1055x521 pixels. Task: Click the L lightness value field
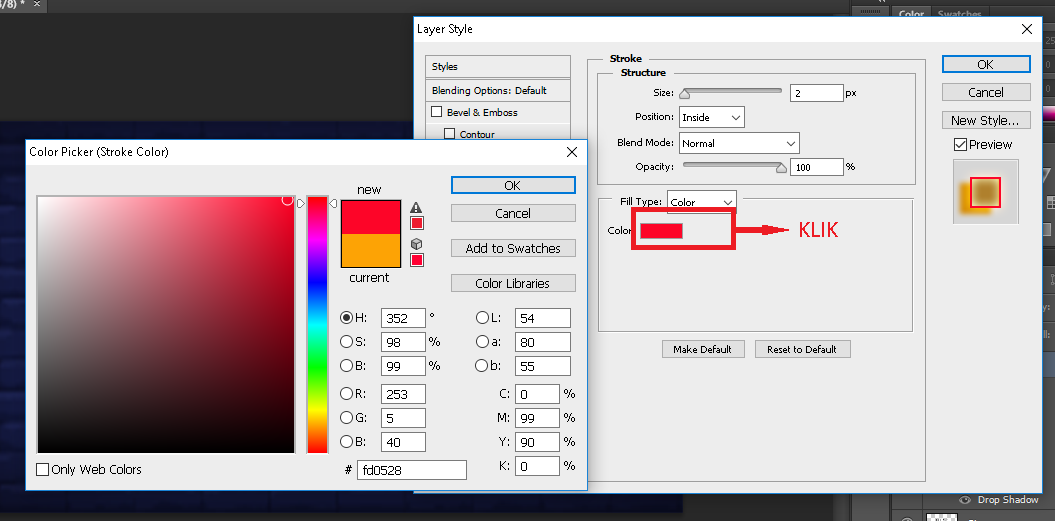[x=543, y=318]
